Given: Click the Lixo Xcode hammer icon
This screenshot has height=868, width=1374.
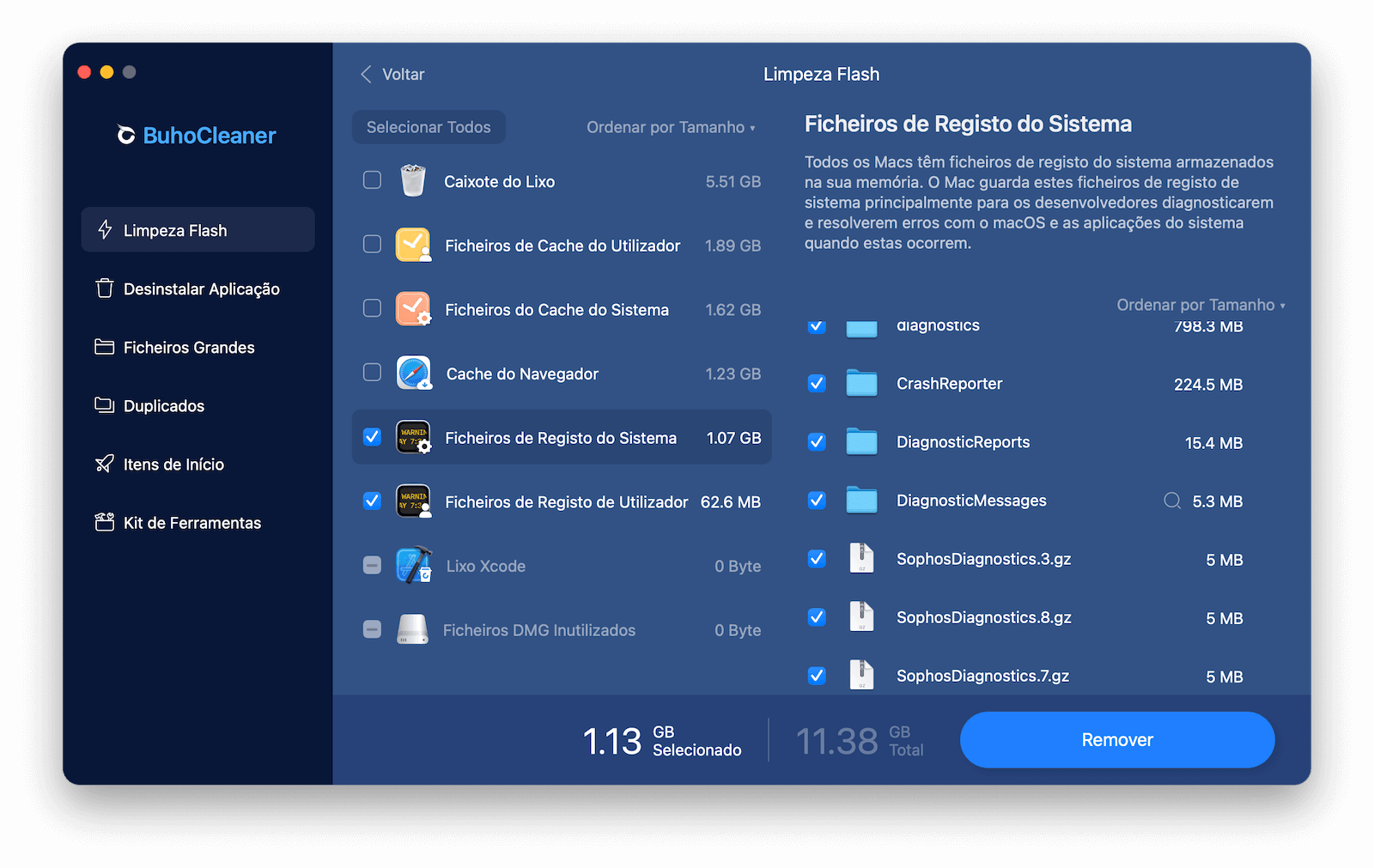Looking at the screenshot, I should pyautogui.click(x=414, y=566).
